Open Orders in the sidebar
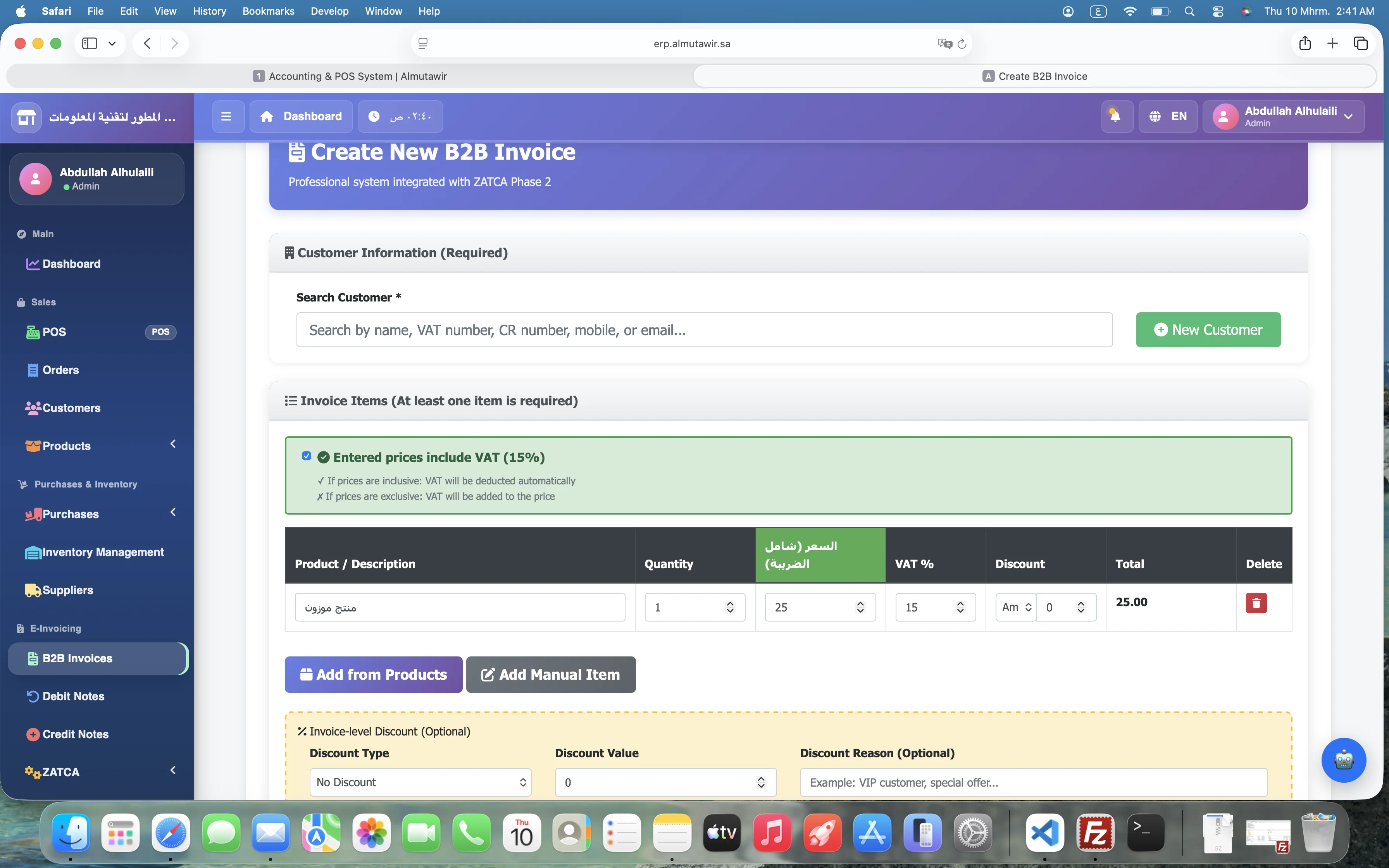 point(98,370)
